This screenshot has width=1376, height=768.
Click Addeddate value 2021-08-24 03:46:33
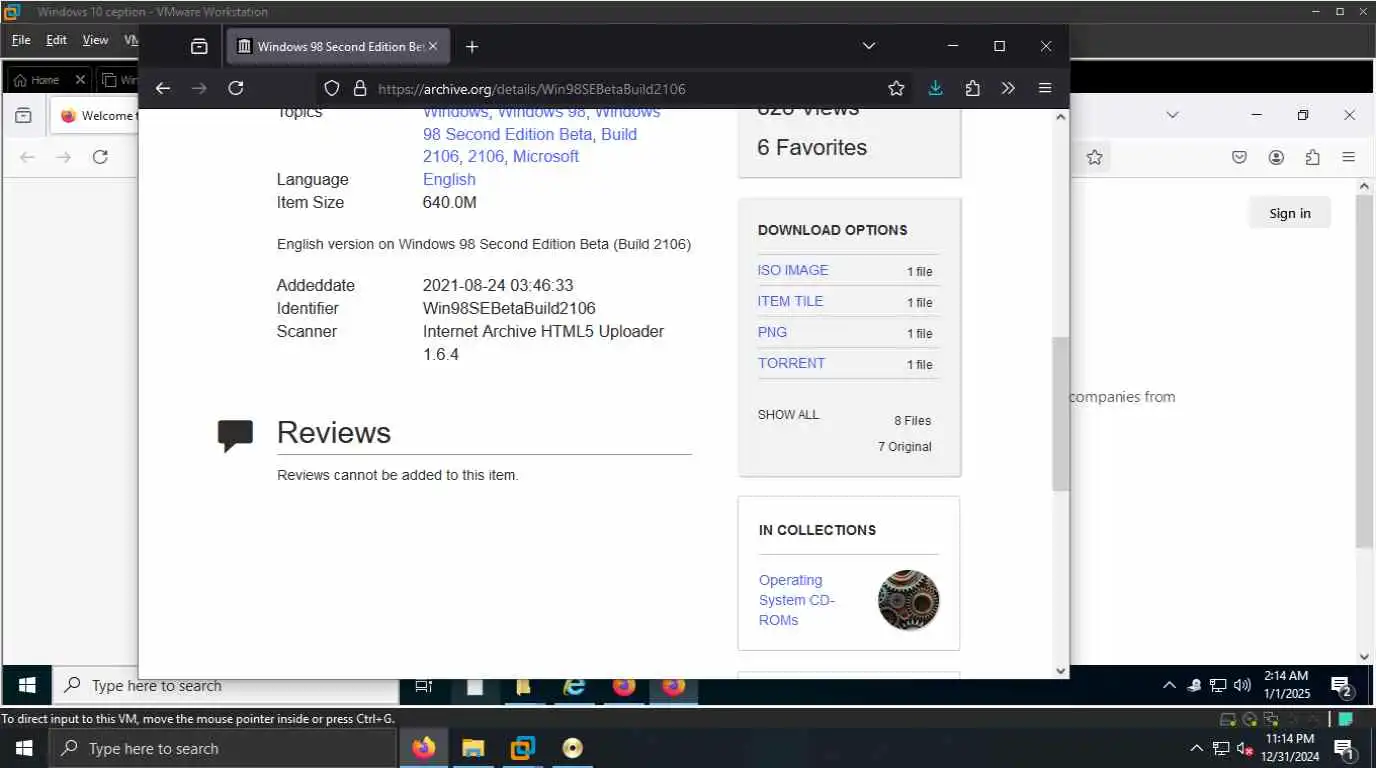pos(498,285)
